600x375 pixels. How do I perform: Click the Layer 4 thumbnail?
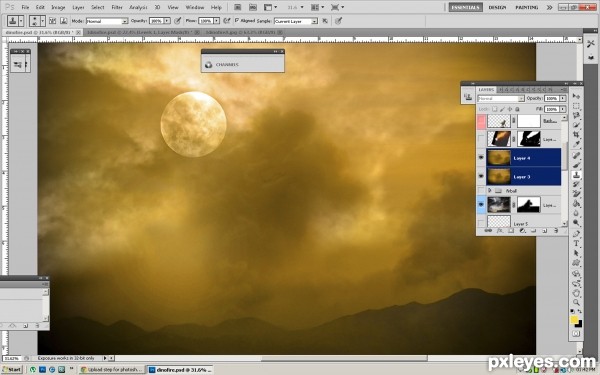pyautogui.click(x=499, y=158)
